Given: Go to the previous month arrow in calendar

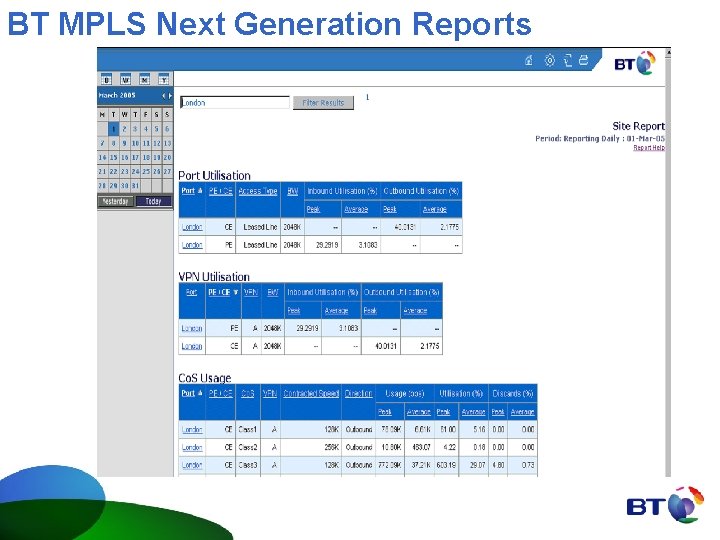Looking at the screenshot, I should point(163,96).
